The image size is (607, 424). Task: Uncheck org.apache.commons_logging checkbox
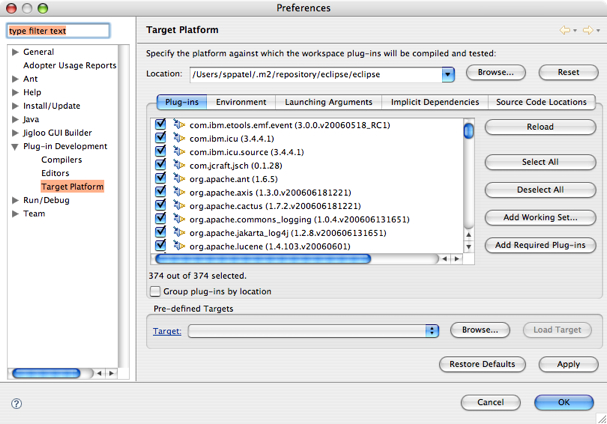[160, 218]
